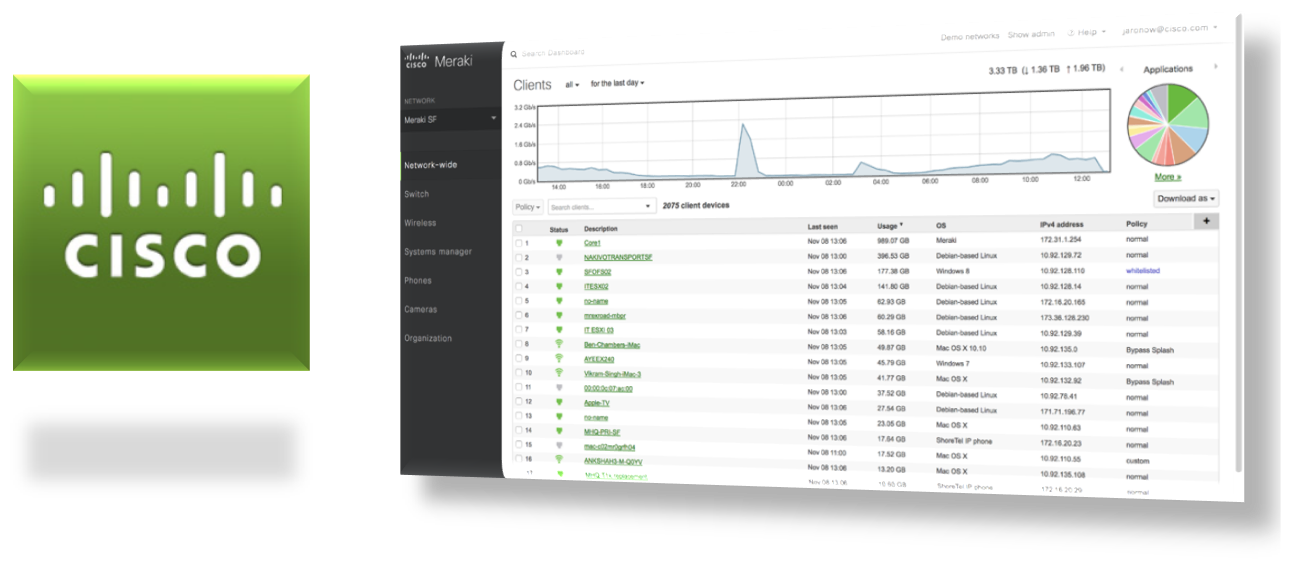Sort by the Description column header
This screenshot has width=1309, height=567.
point(601,229)
